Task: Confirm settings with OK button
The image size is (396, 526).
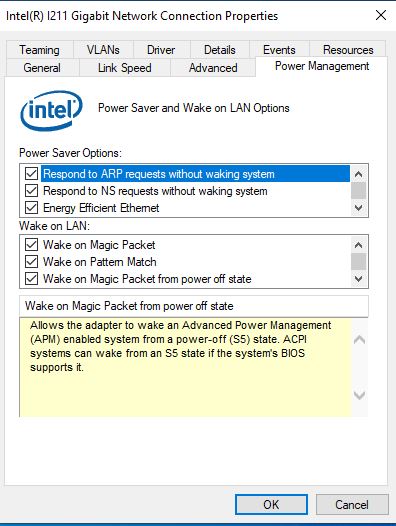Action: 271,504
